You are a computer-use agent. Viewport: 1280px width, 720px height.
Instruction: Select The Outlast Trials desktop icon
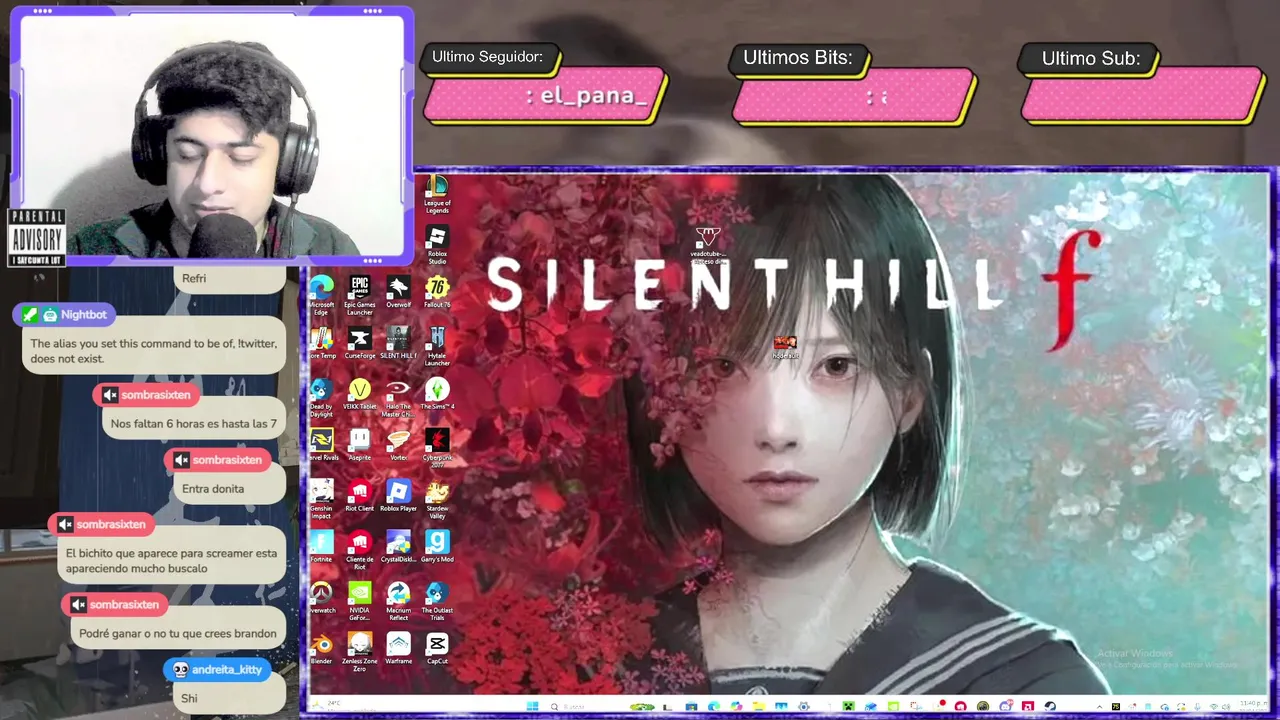coord(437,602)
